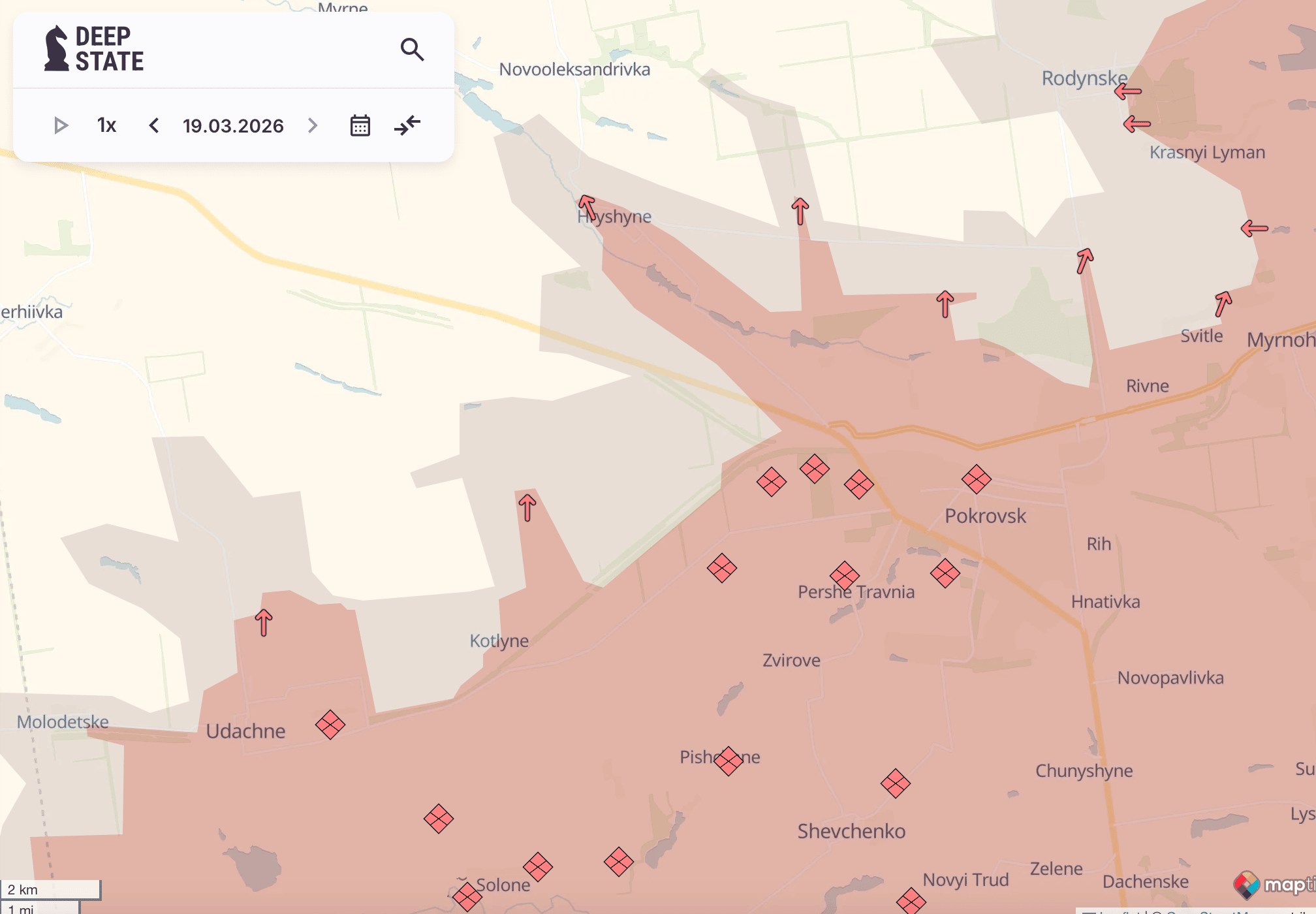1316x914 pixels.
Task: Click upward arrow above Kotlyne
Action: (527, 507)
